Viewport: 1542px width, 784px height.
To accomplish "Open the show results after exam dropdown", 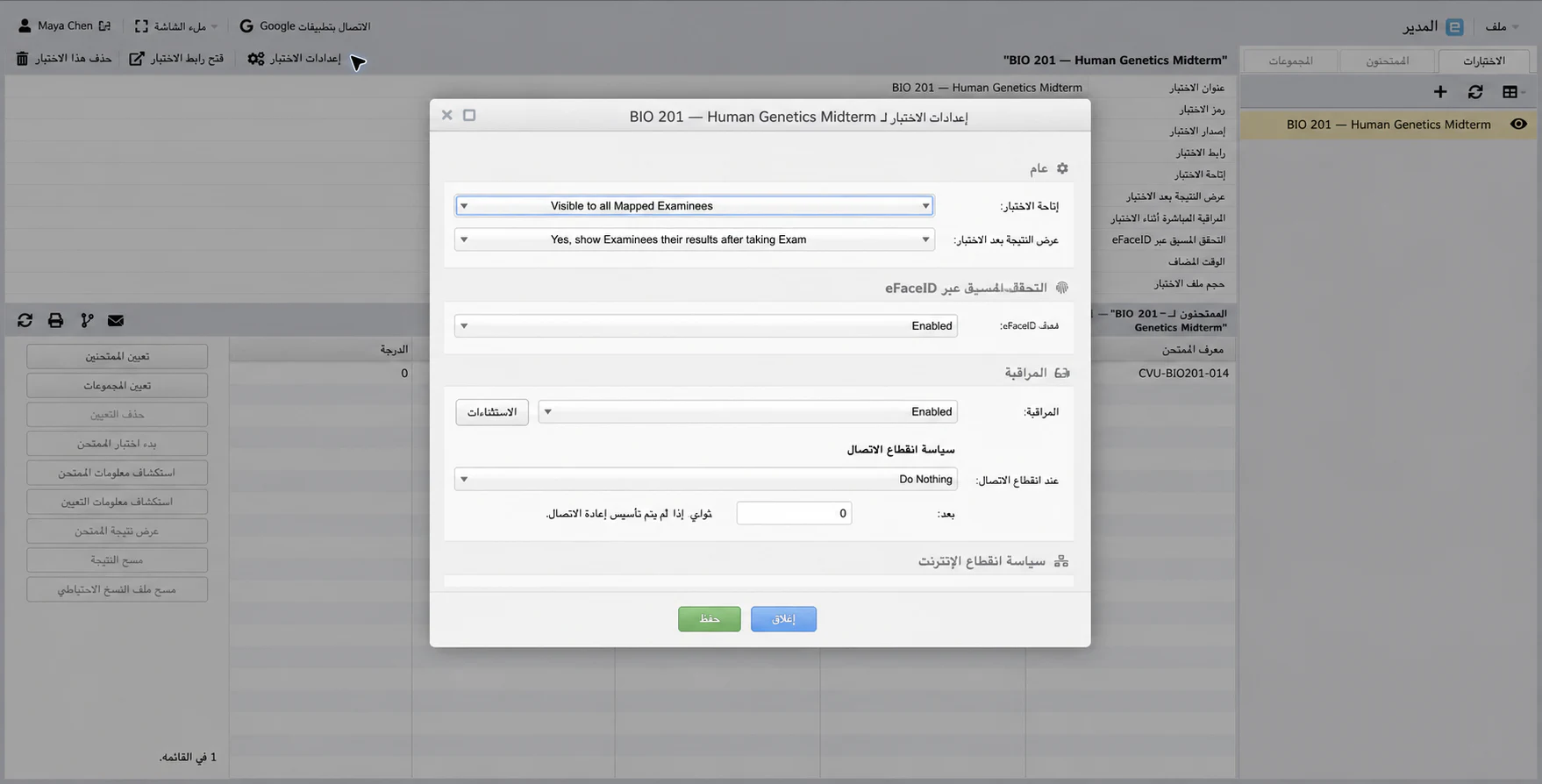I will click(x=694, y=239).
